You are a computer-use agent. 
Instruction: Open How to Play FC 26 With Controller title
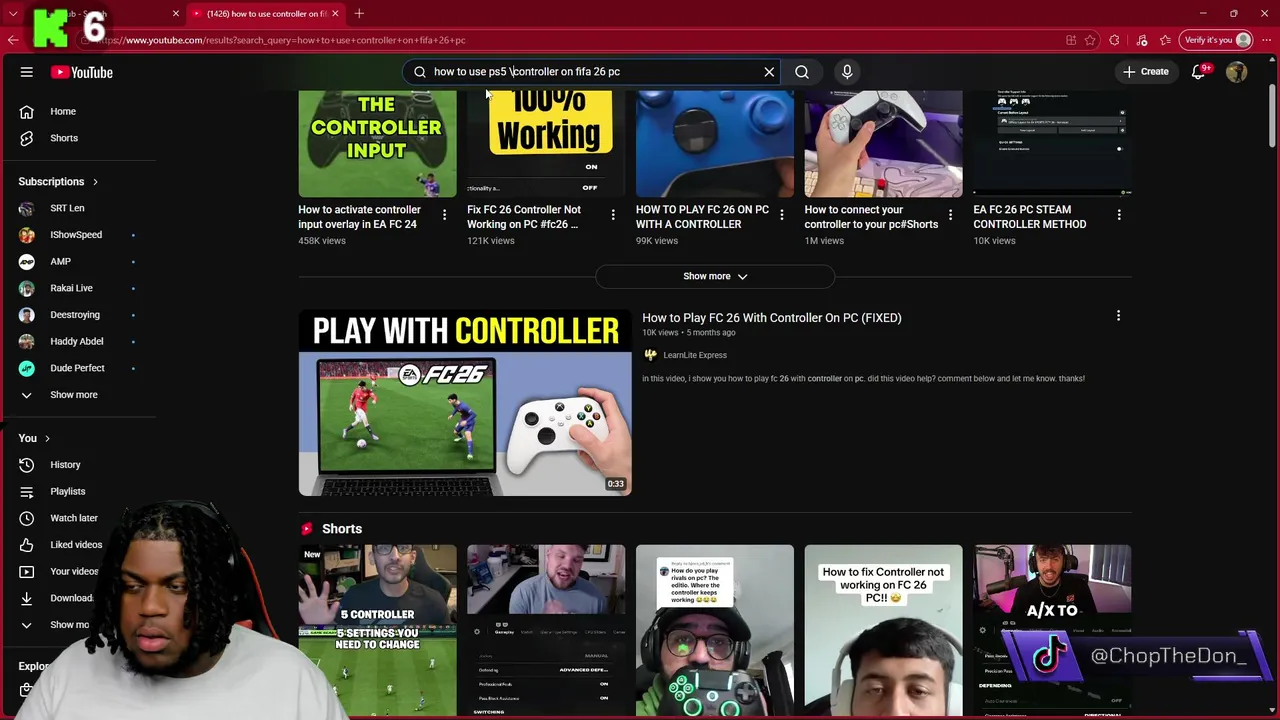(772, 318)
